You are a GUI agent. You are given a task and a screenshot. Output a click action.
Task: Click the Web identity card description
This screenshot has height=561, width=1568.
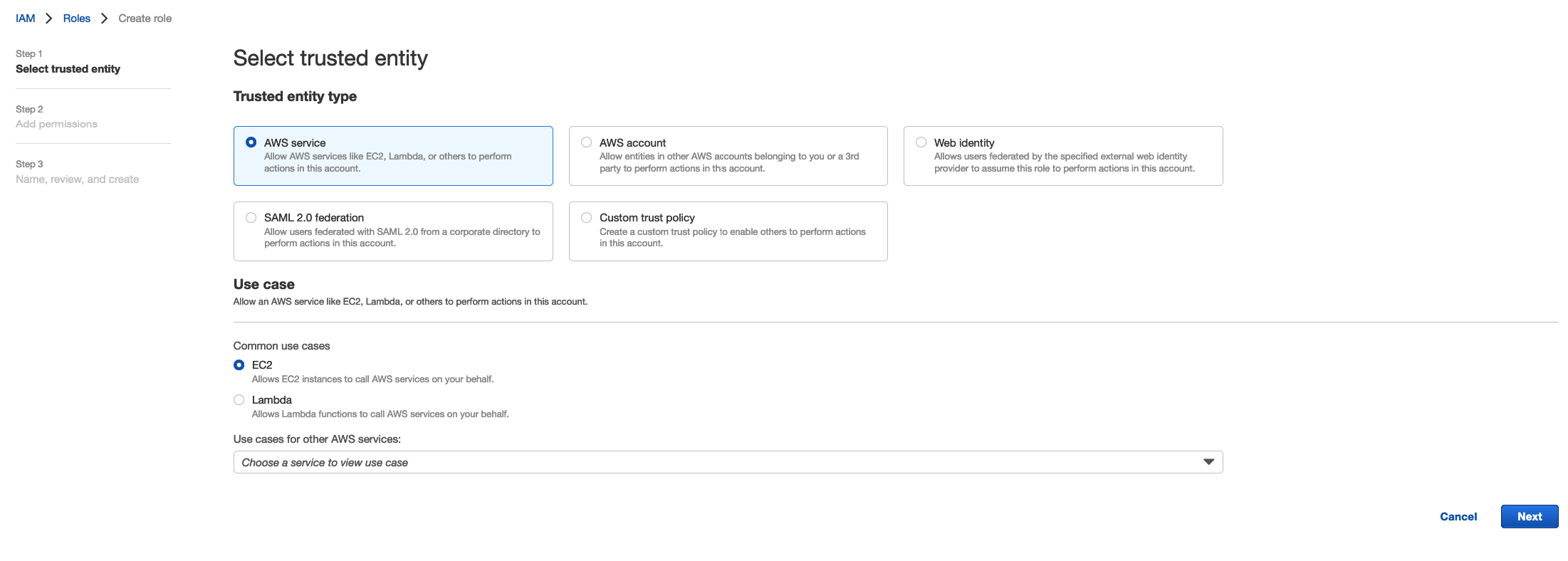coord(1064,162)
